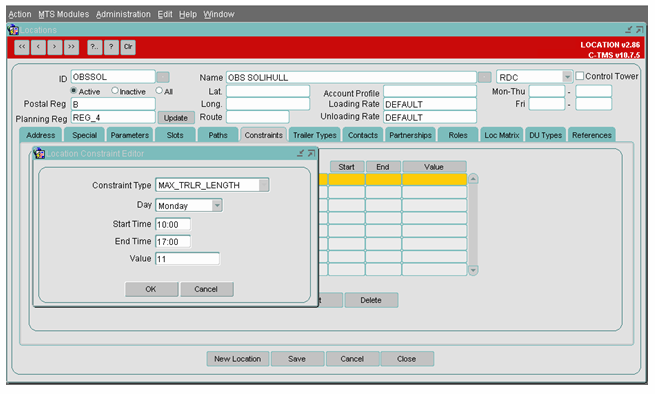
Task: Select the All radio button
Action: click(159, 91)
